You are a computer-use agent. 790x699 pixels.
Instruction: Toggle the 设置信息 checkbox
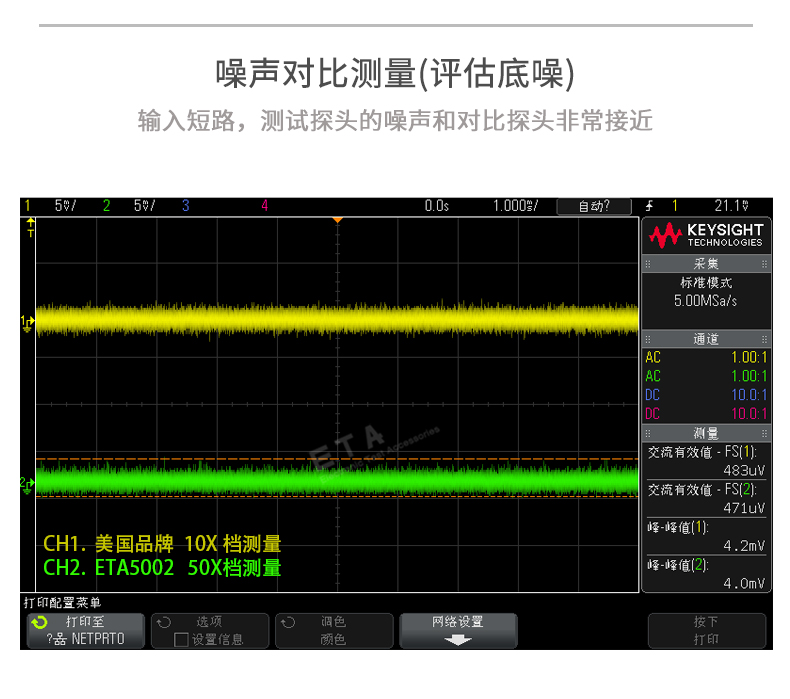click(181, 639)
